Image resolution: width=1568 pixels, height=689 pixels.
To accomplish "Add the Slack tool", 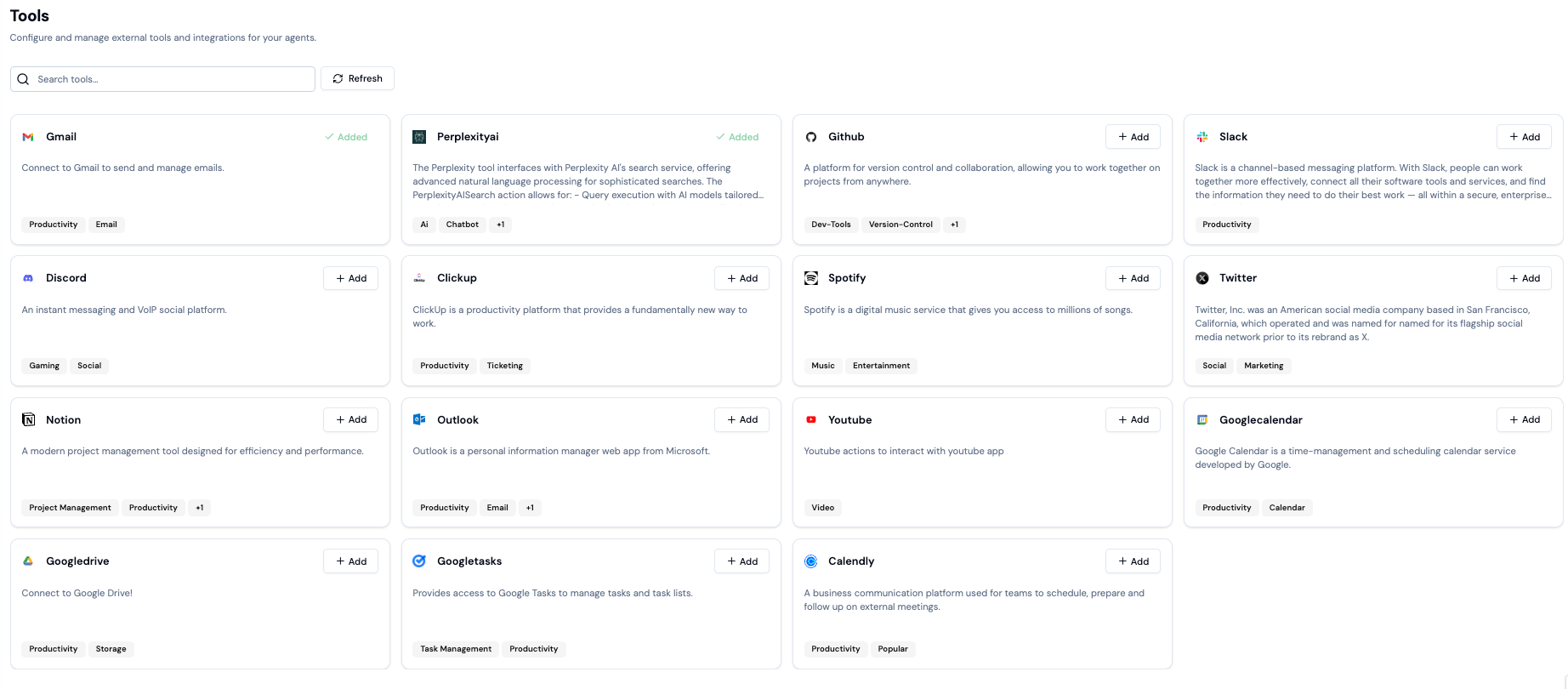I will point(1524,137).
